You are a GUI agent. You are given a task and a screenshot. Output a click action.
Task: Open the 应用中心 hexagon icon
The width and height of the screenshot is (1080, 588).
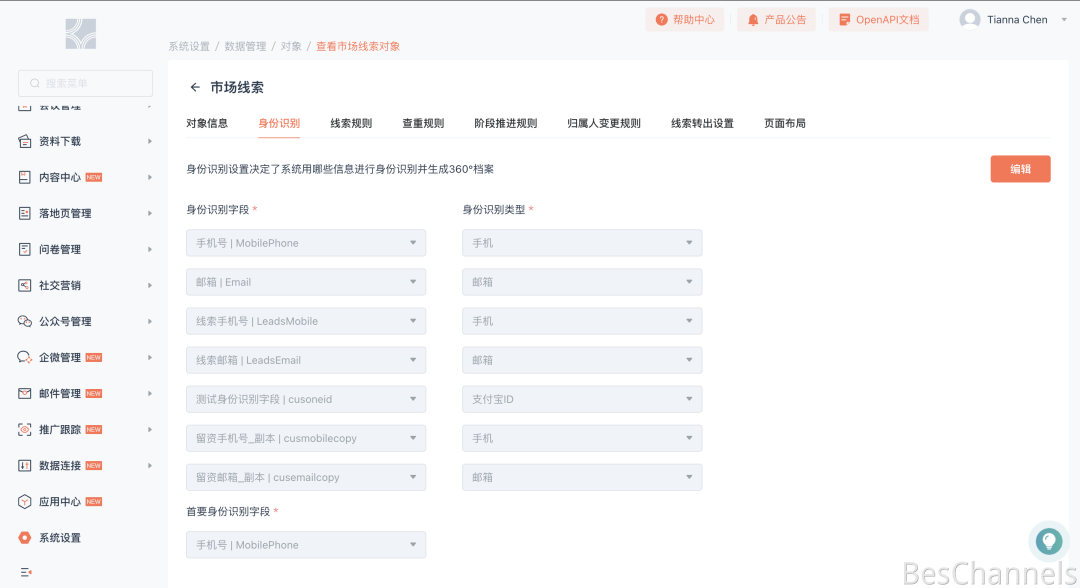click(25, 501)
